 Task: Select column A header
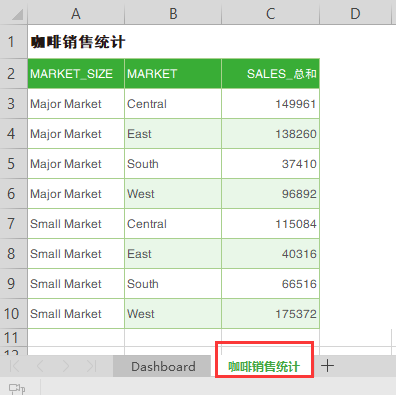76,14
